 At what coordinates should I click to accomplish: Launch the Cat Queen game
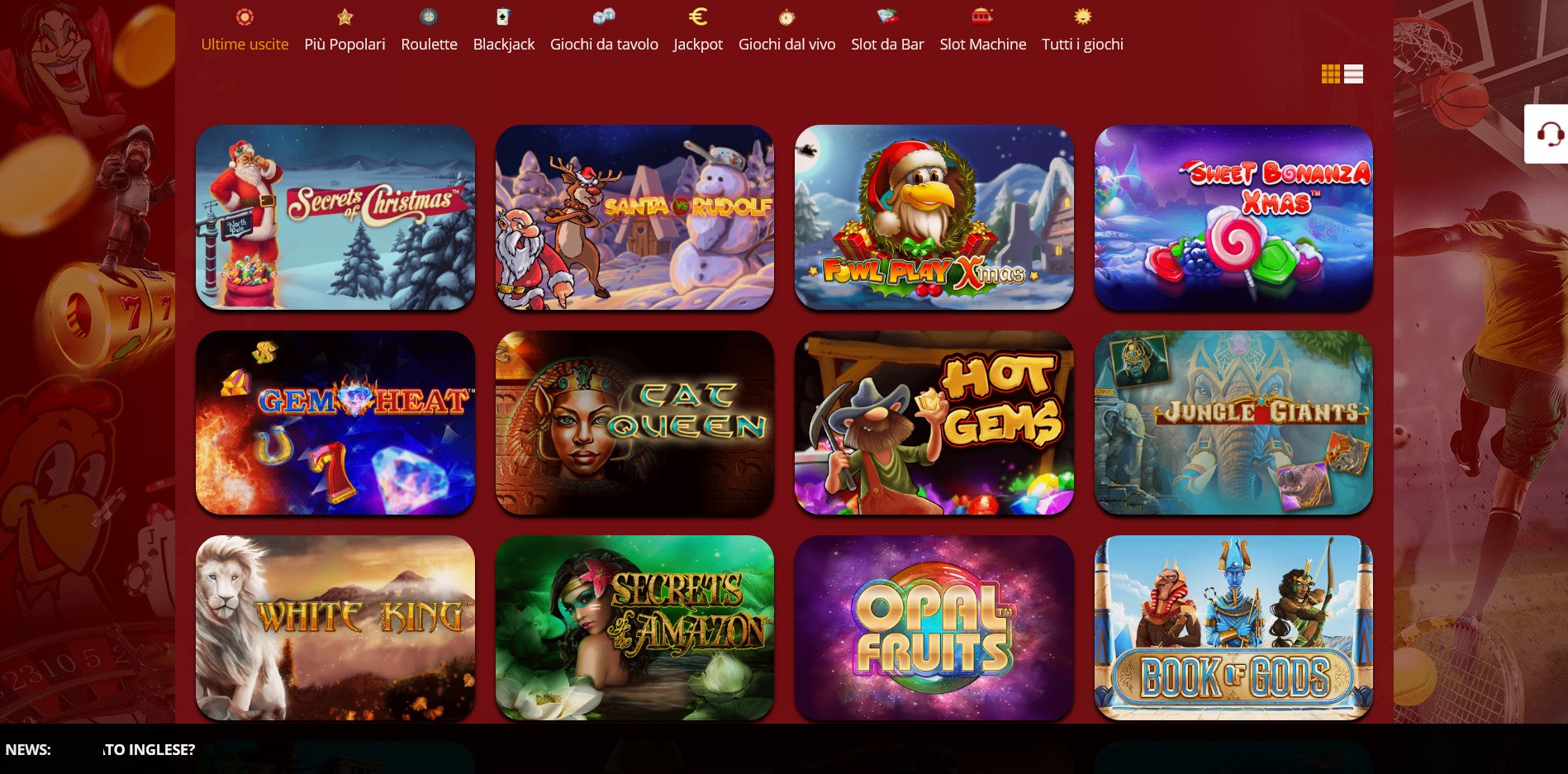[634, 423]
